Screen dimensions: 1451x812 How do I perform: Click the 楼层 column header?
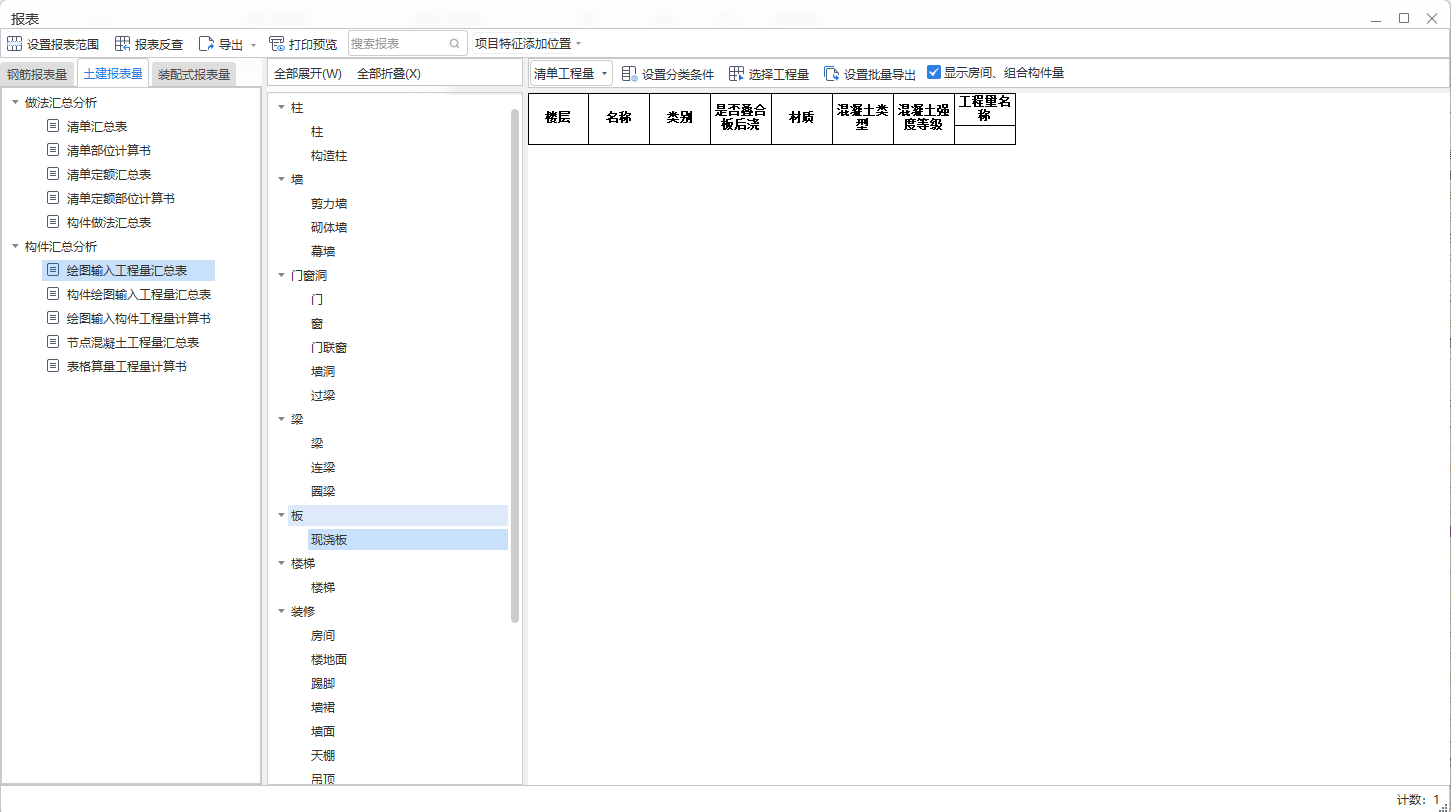coord(558,118)
